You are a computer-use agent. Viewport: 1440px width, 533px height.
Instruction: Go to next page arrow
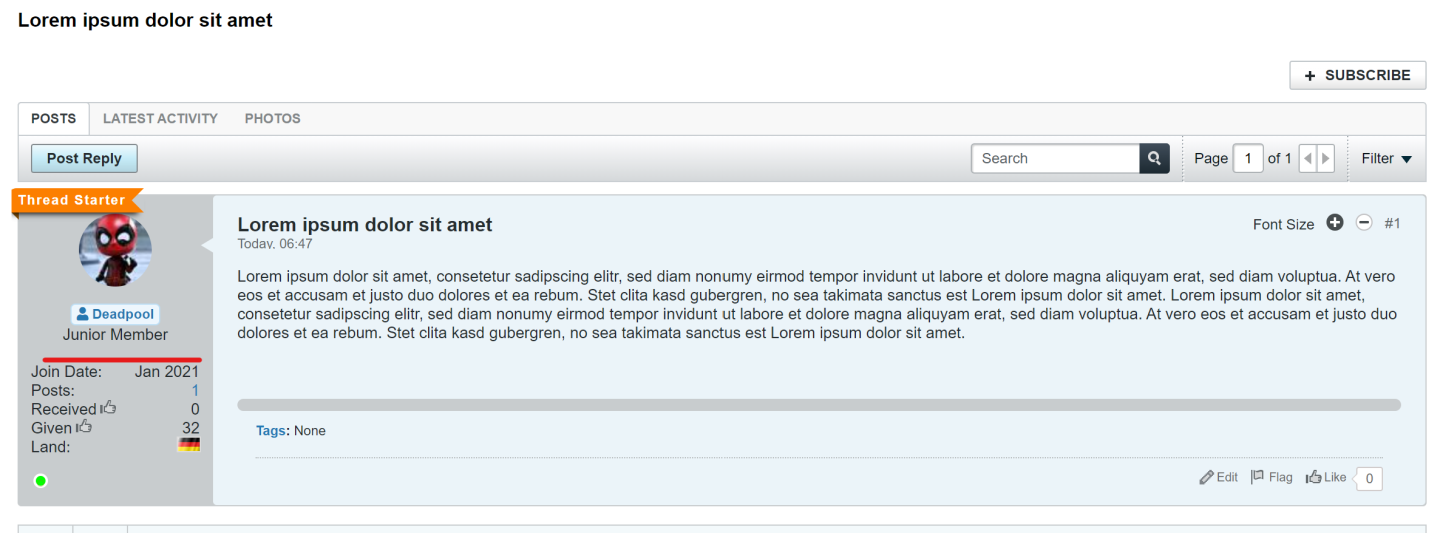[1326, 158]
